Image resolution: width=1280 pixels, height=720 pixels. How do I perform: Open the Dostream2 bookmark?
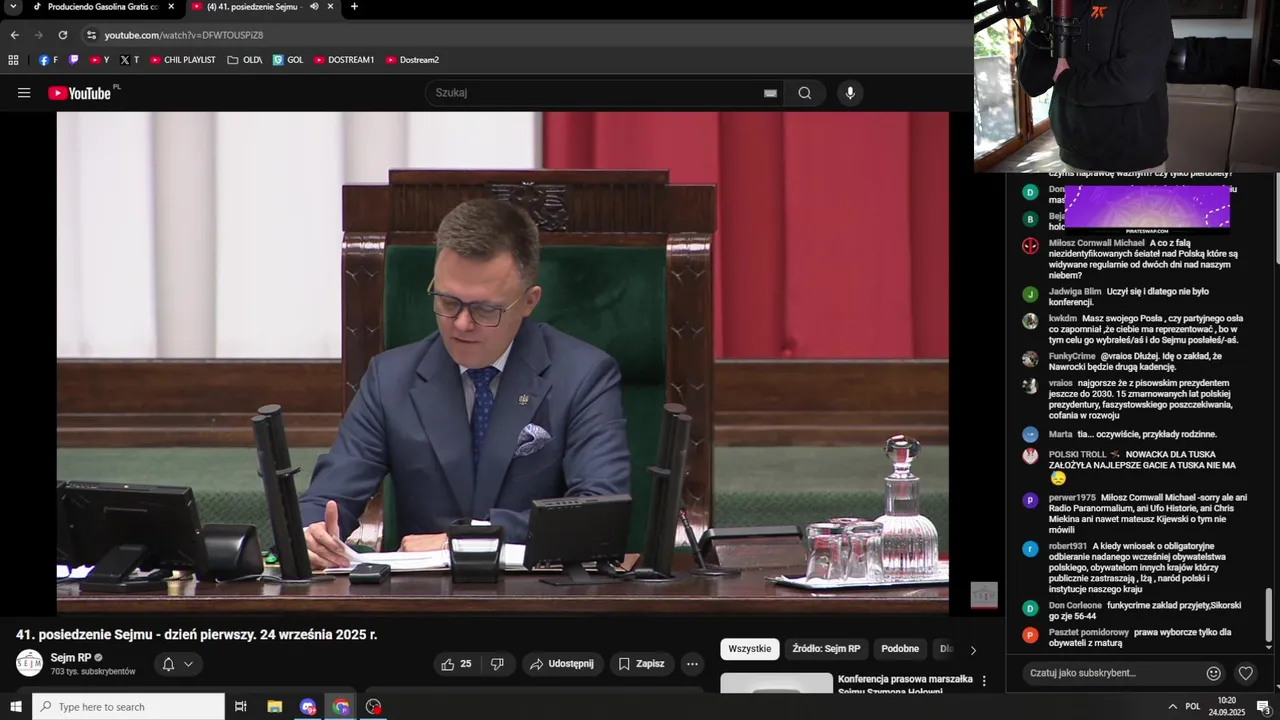point(412,60)
